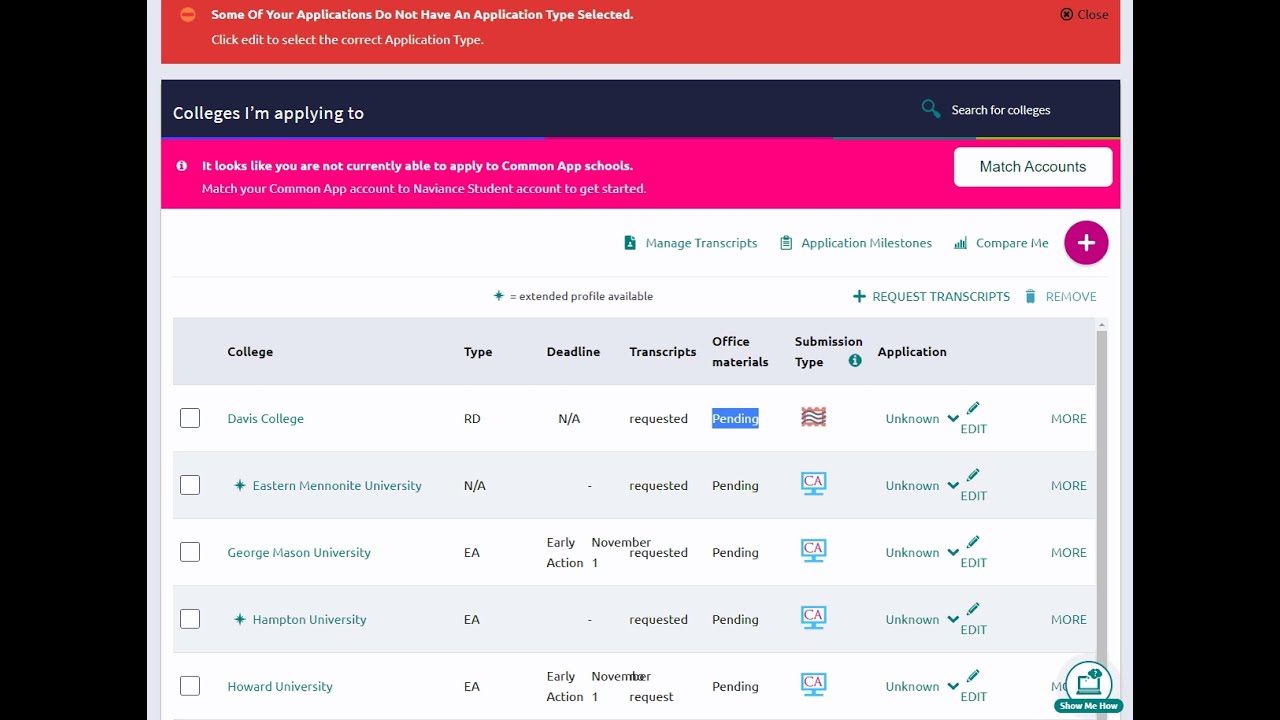1280x720 pixels.
Task: Click the College column header
Action: tap(250, 351)
